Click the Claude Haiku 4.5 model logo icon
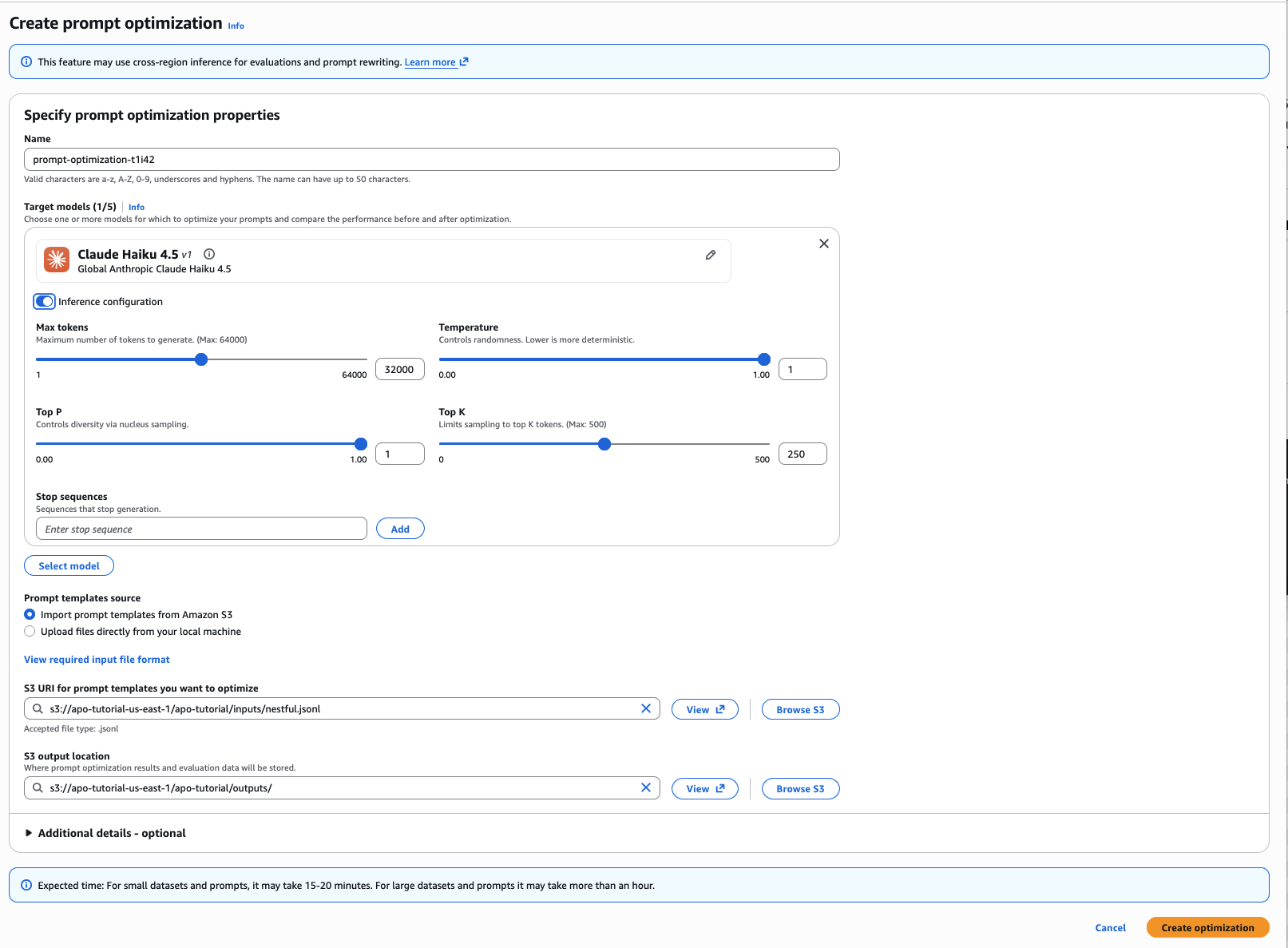 pos(57,260)
